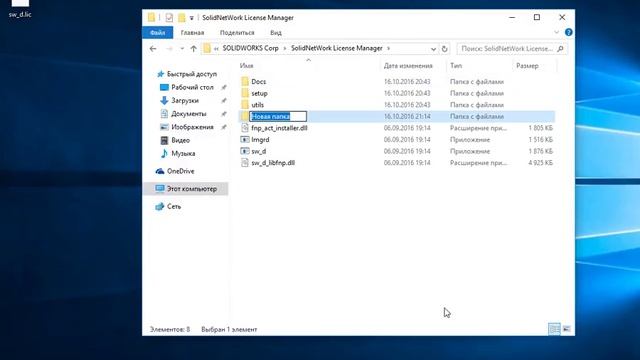The height and width of the screenshot is (360, 640).
Task: Sort by the Имя column header
Action: [247, 66]
